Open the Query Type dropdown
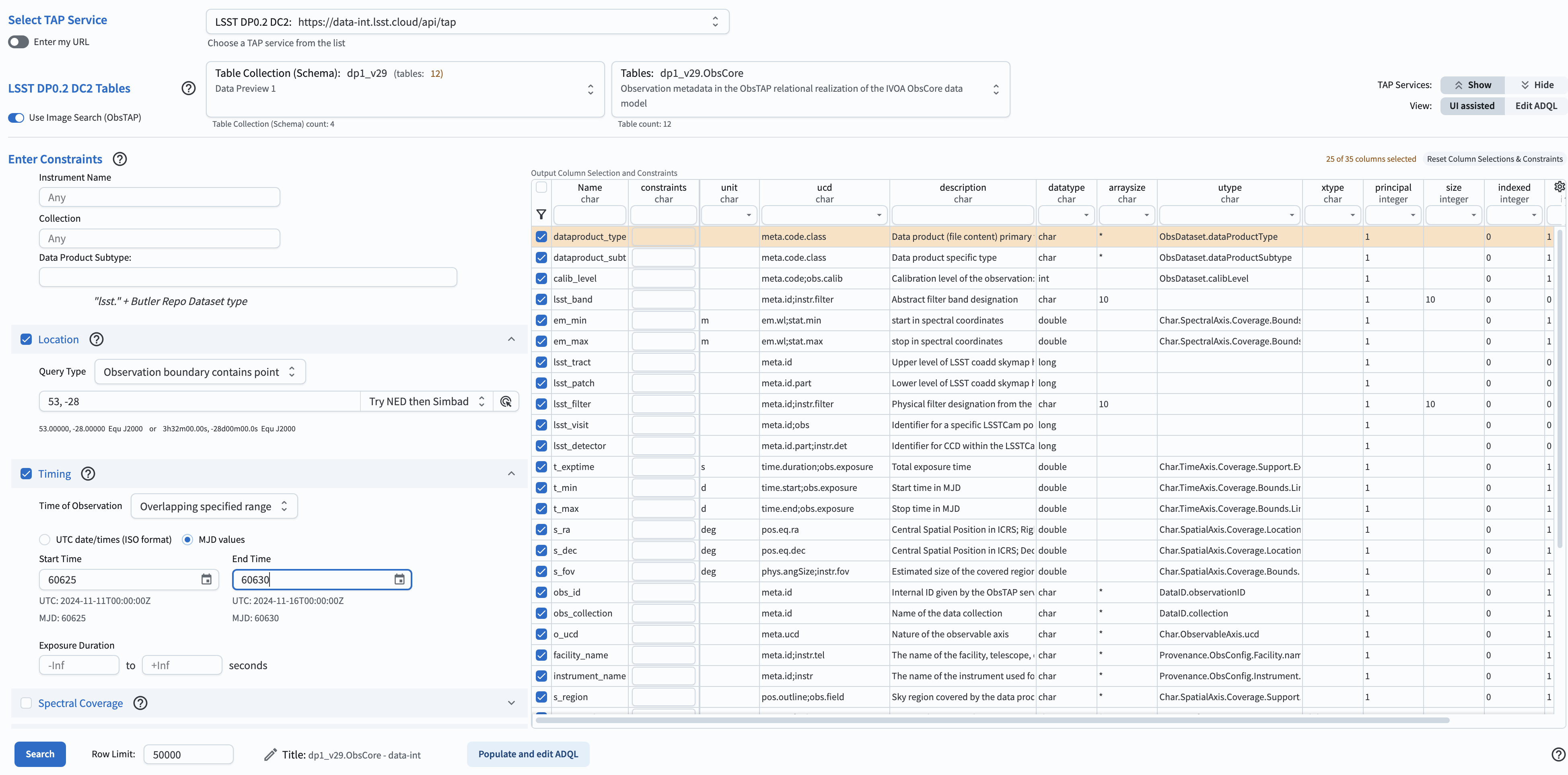This screenshot has width=1568, height=775. [200, 372]
